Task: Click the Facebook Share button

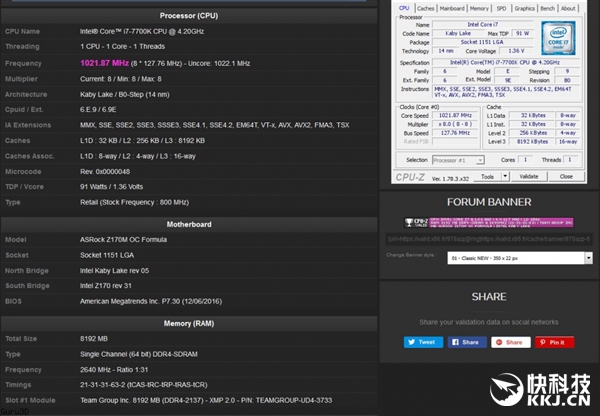Action: 467,342
